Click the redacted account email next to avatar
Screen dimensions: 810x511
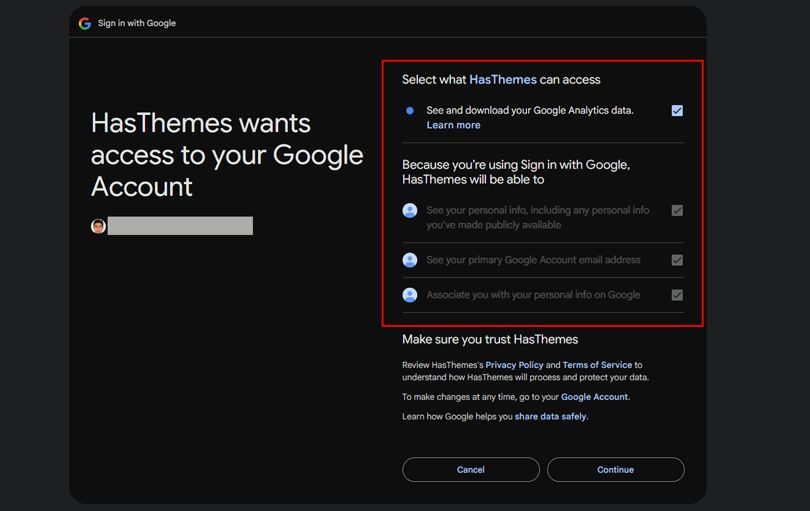(x=180, y=226)
